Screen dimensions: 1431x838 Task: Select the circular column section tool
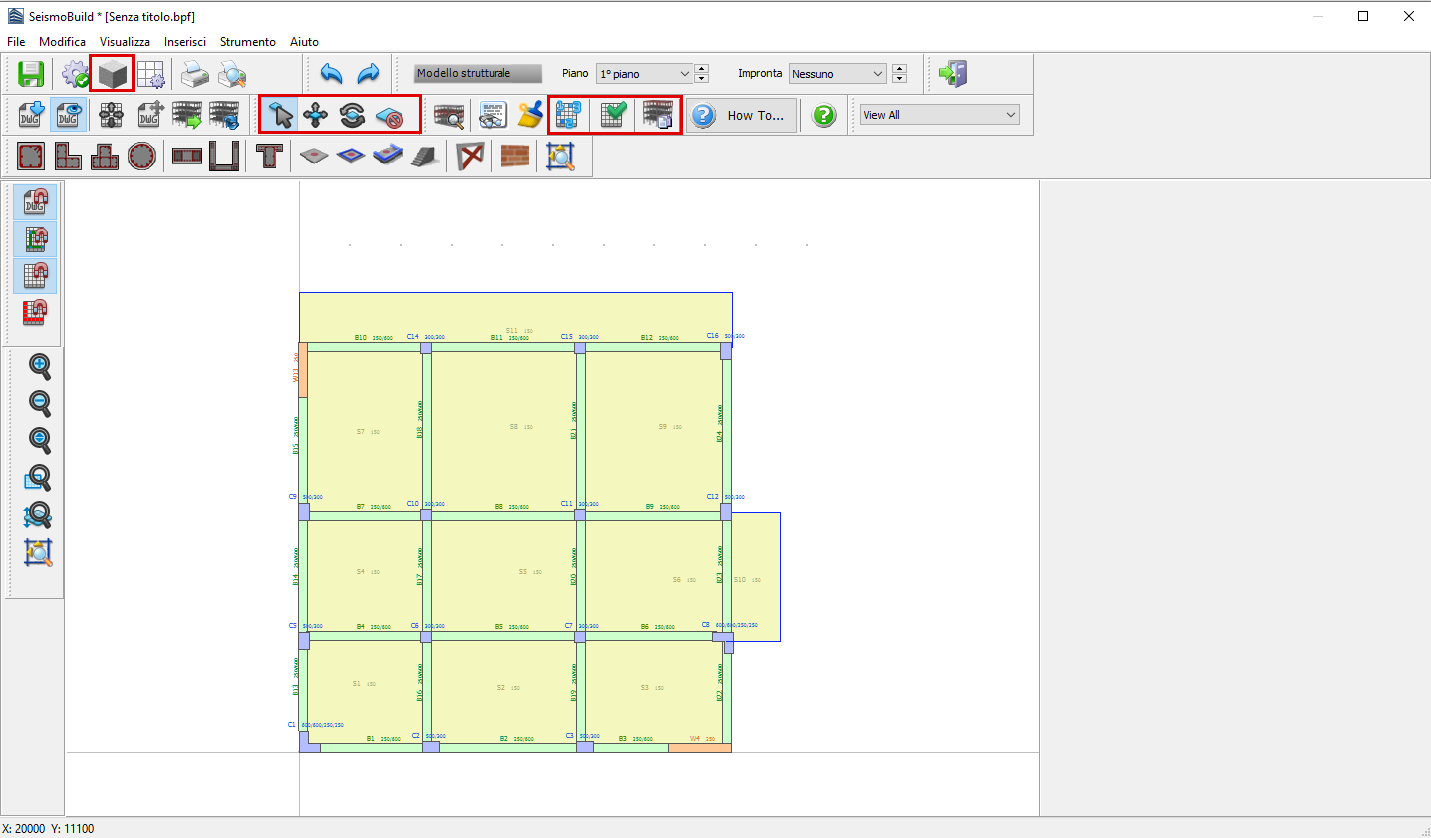point(142,157)
